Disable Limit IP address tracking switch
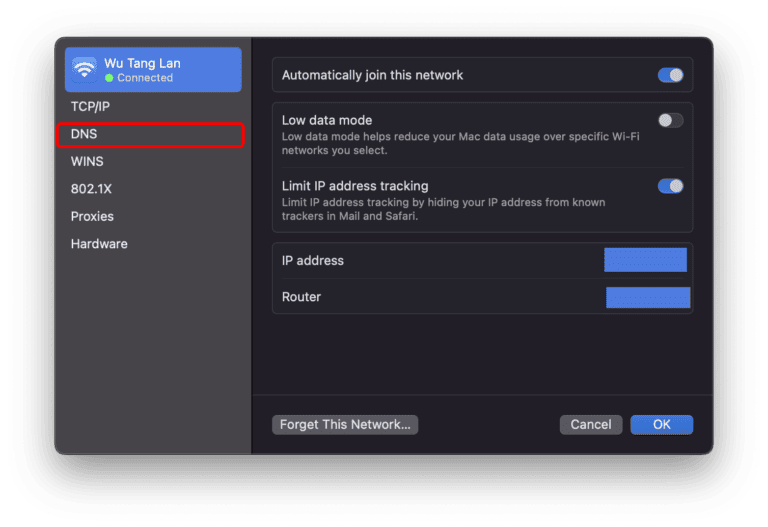The height and width of the screenshot is (527, 768). click(x=670, y=186)
